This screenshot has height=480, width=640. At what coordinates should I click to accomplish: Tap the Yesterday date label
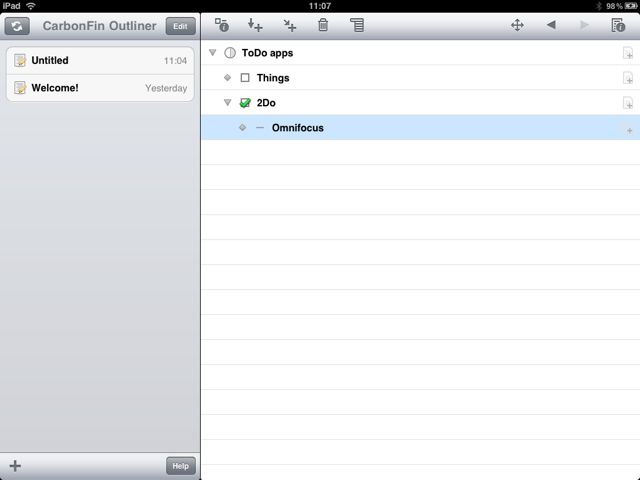pyautogui.click(x=166, y=88)
